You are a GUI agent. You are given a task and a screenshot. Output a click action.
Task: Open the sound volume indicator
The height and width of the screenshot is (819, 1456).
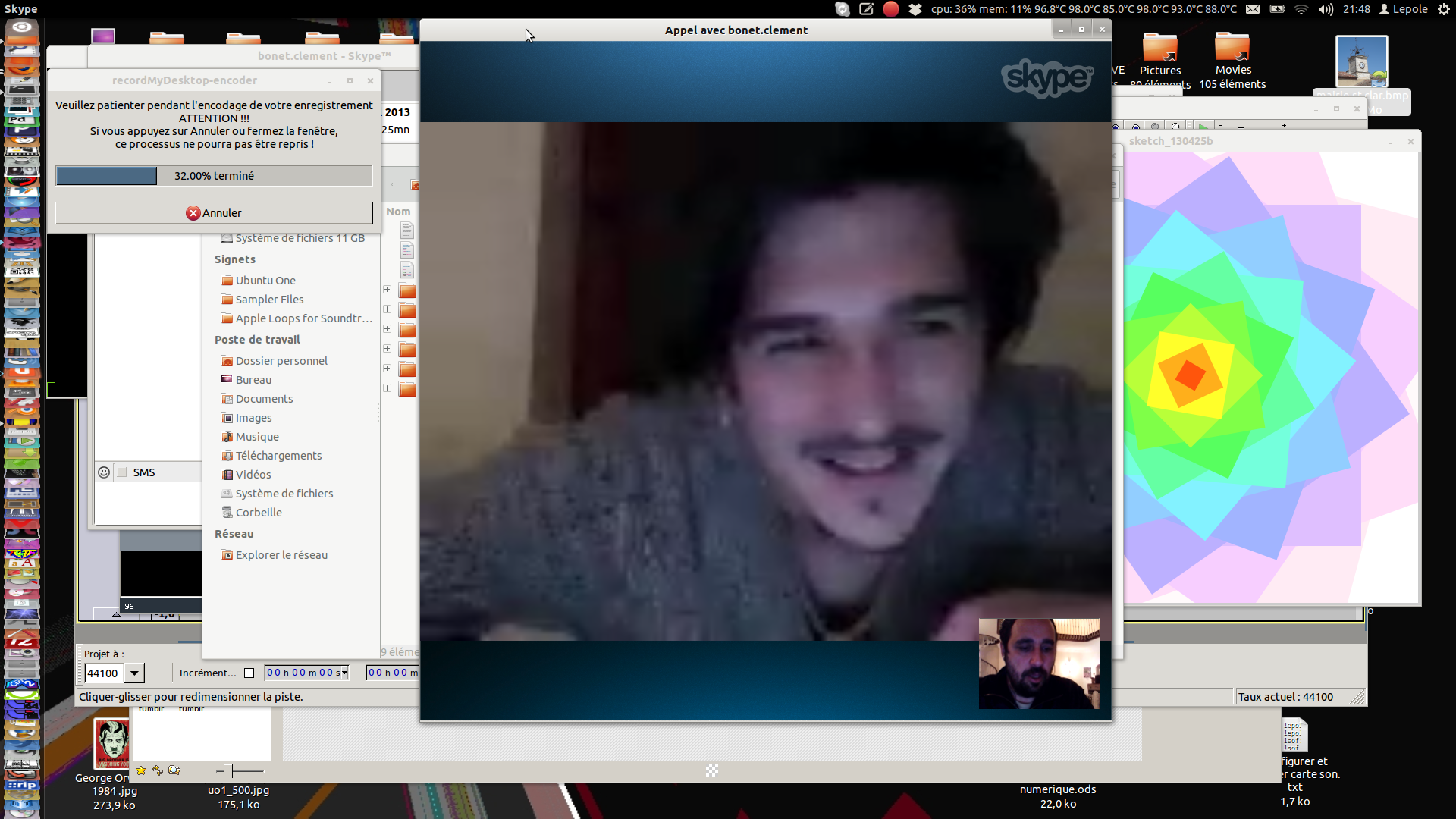coord(1326,9)
